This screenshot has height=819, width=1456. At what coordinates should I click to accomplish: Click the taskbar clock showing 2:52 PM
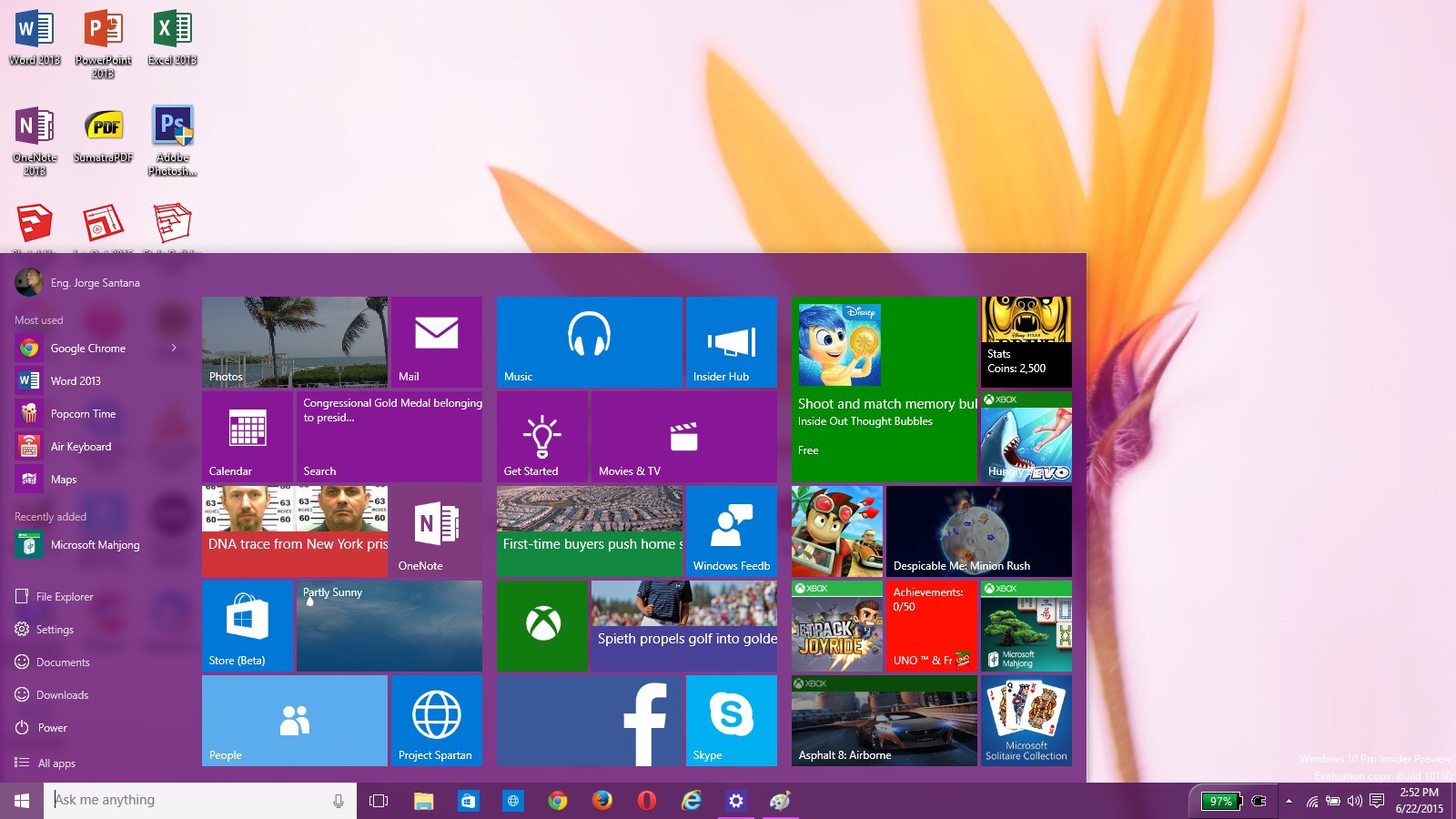click(1420, 800)
